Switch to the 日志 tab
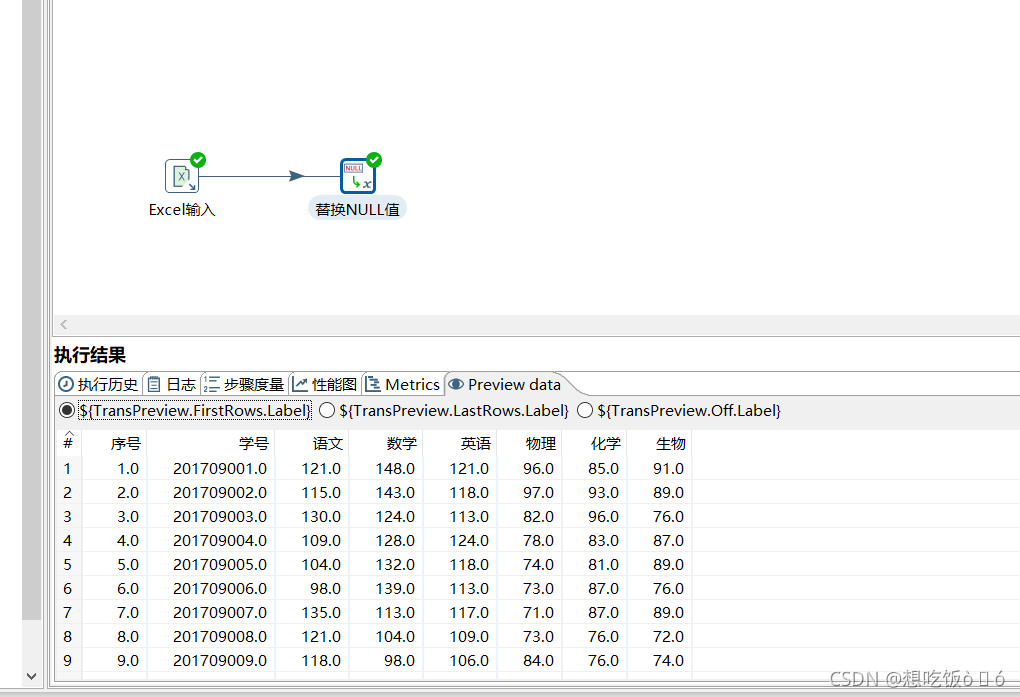Image resolution: width=1020 pixels, height=697 pixels. point(176,383)
